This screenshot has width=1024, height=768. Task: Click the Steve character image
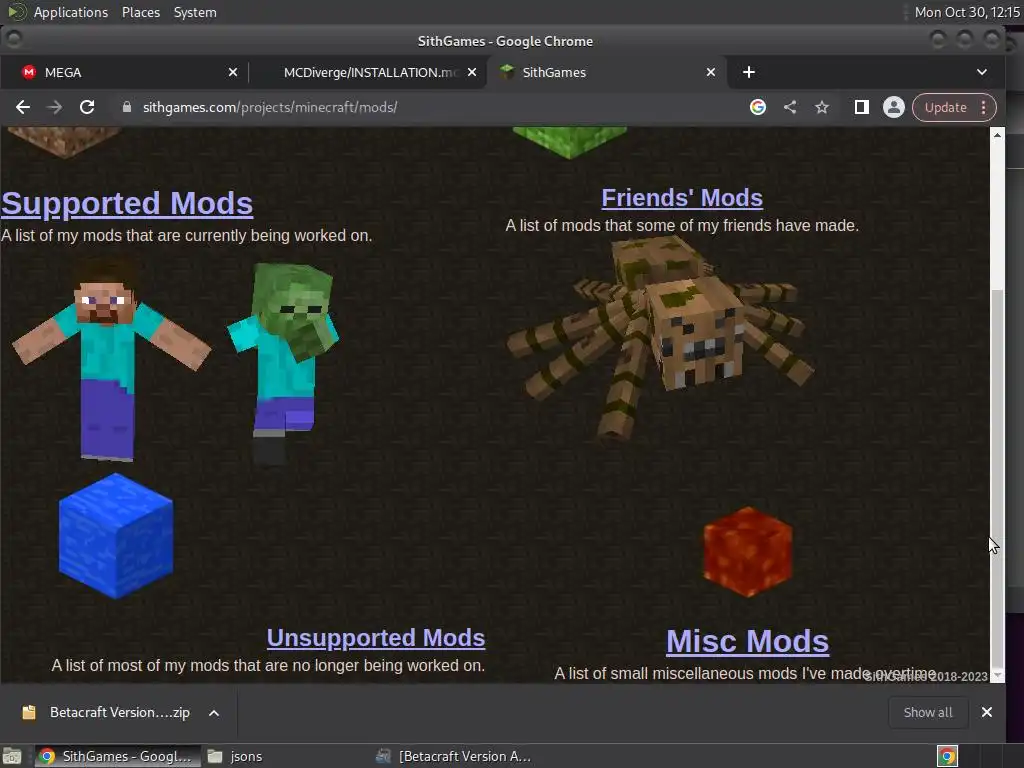pos(111,359)
